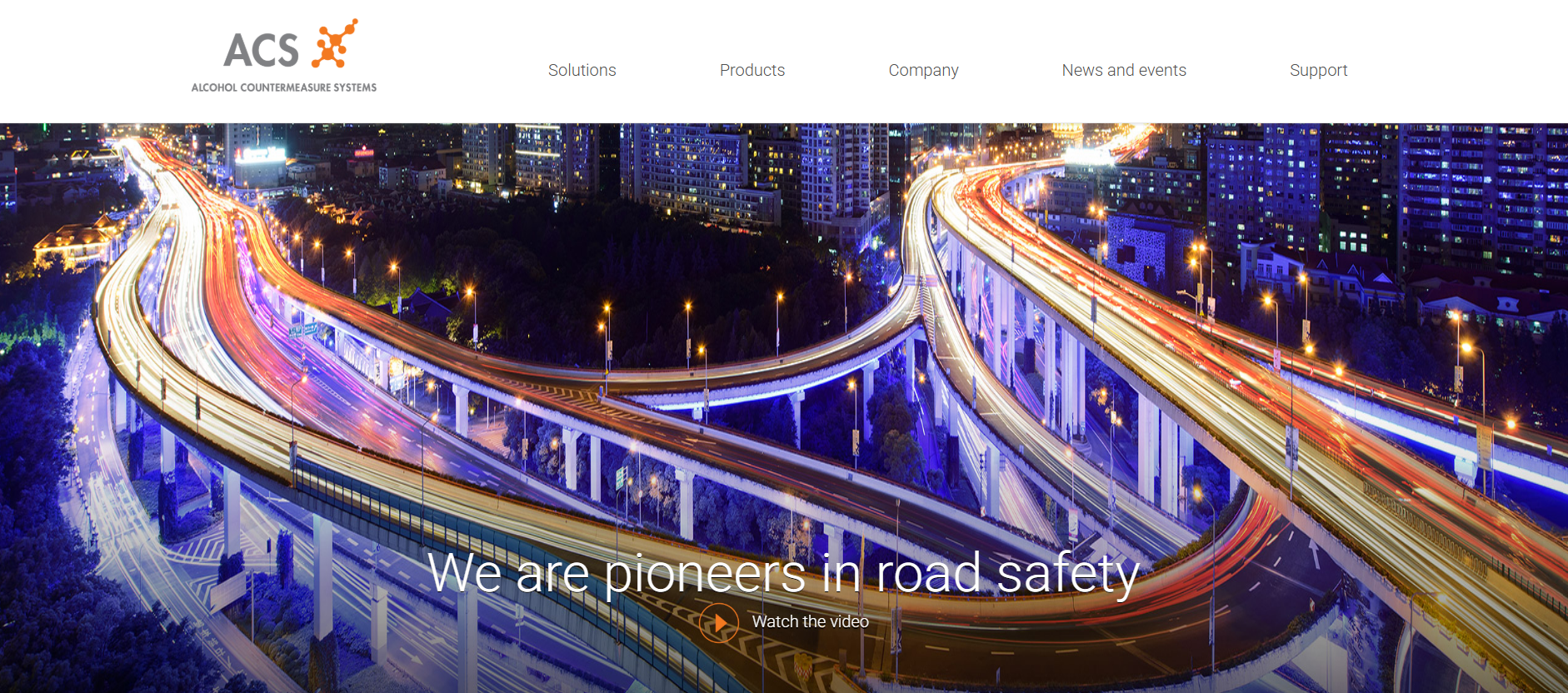Viewport: 1568px width, 693px height.
Task: Go to News and events
Action: 1124,70
